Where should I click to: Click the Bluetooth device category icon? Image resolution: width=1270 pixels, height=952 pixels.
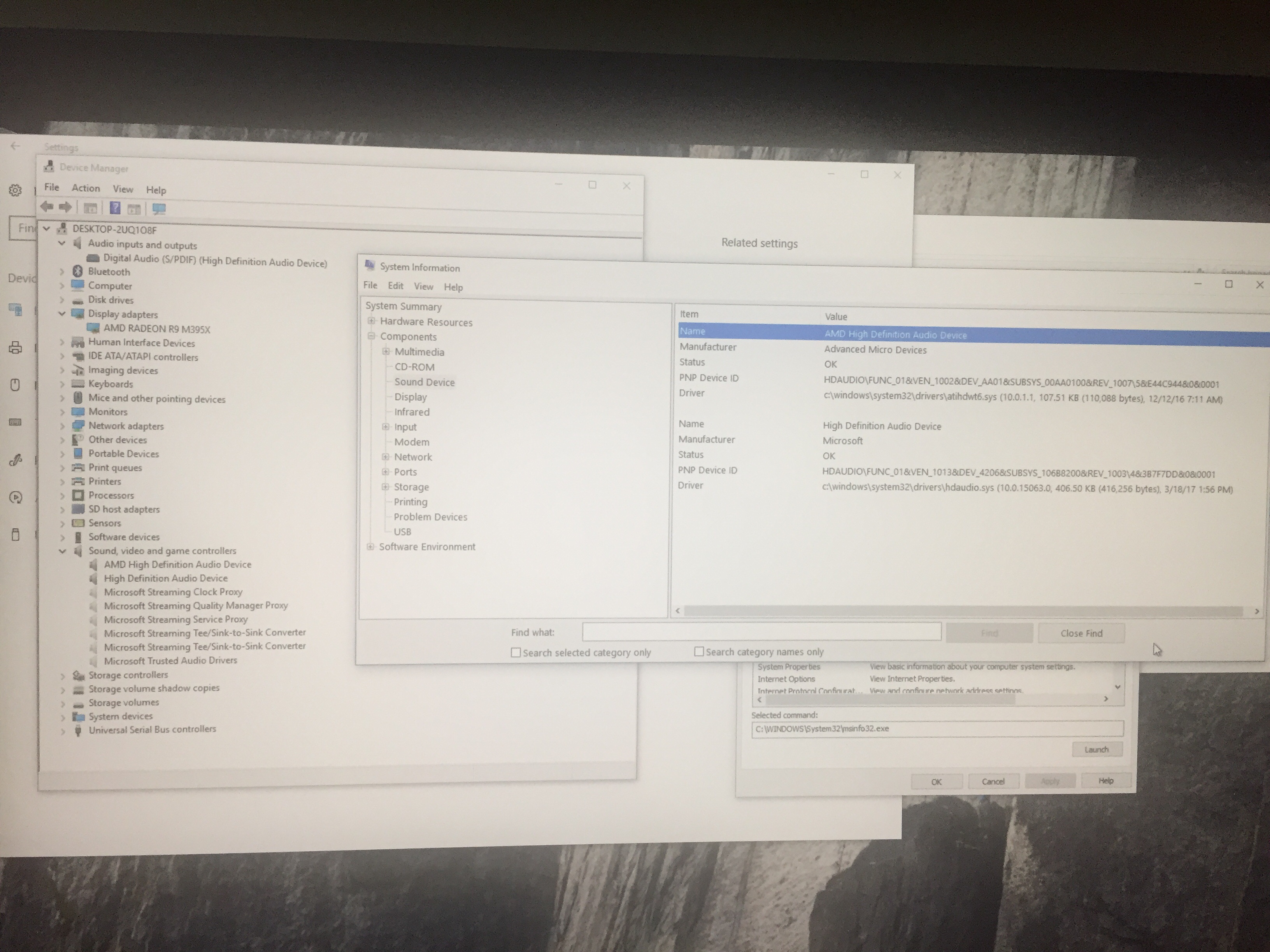pyautogui.click(x=78, y=271)
